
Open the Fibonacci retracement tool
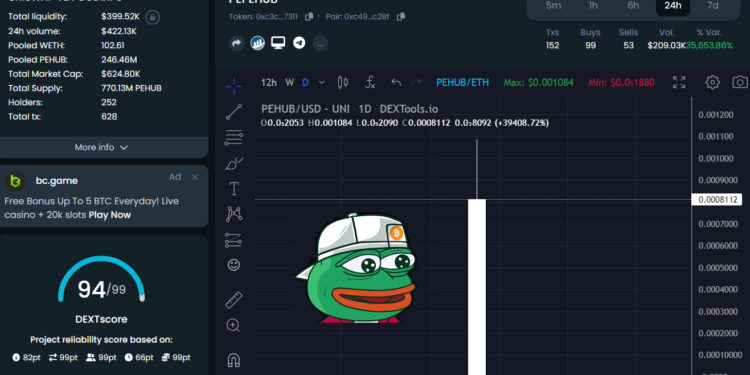[233, 138]
